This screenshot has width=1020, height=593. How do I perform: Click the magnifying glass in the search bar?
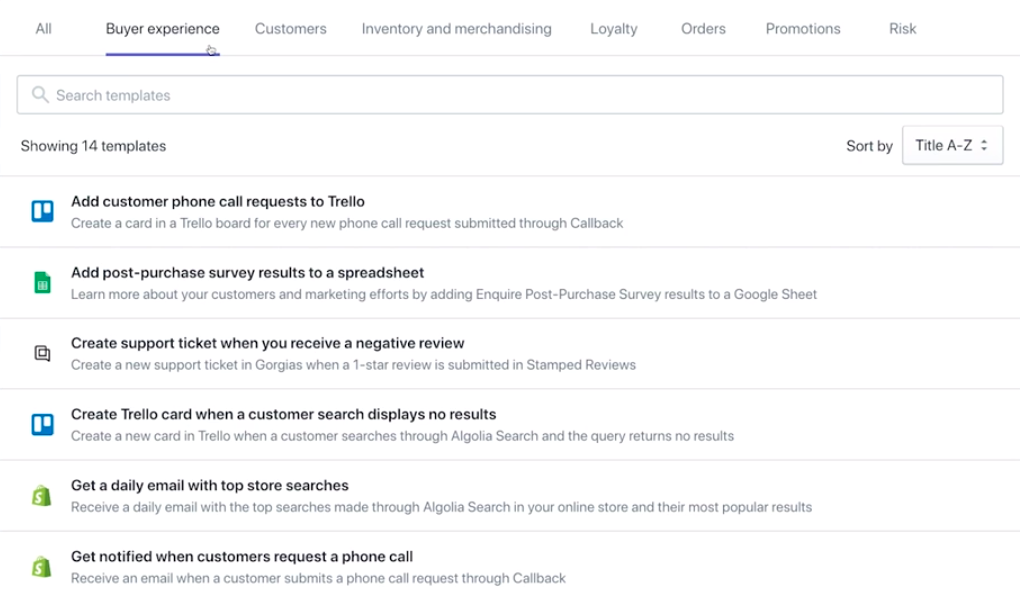pos(40,94)
